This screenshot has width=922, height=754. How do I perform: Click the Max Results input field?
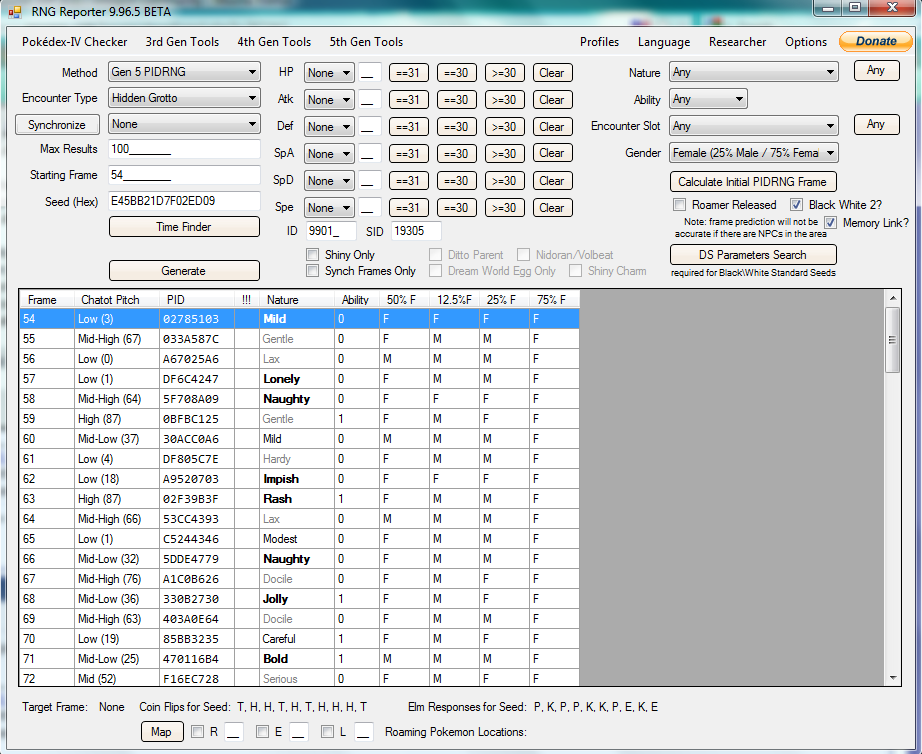click(x=184, y=149)
